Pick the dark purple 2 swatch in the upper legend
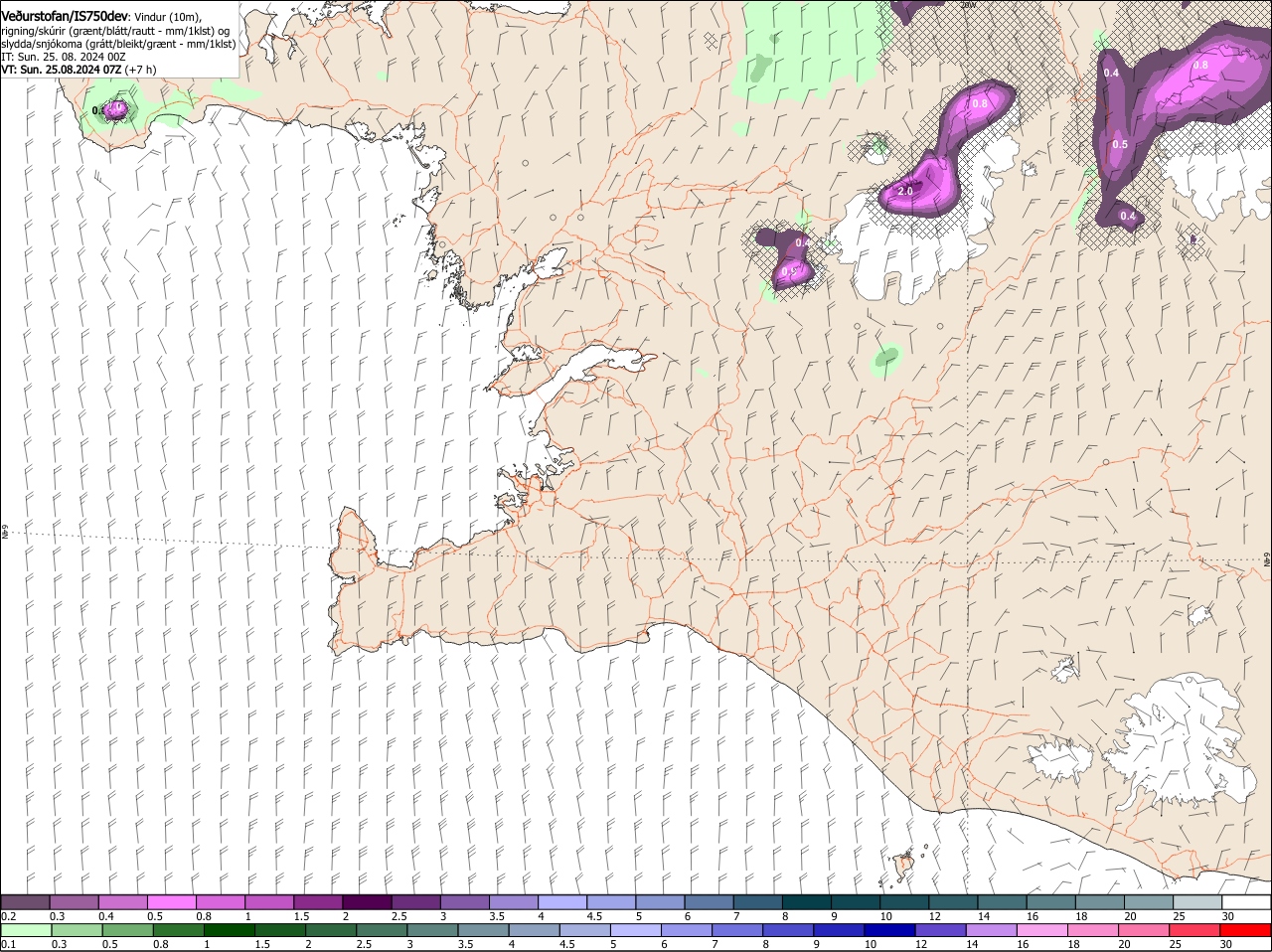This screenshot has width=1272, height=952. 366,901
